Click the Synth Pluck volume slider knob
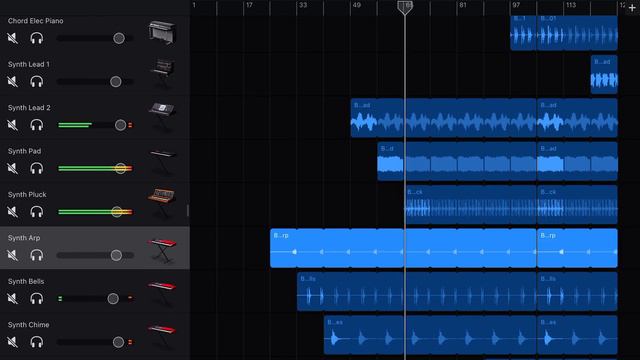This screenshot has height=360, width=640. (x=117, y=211)
